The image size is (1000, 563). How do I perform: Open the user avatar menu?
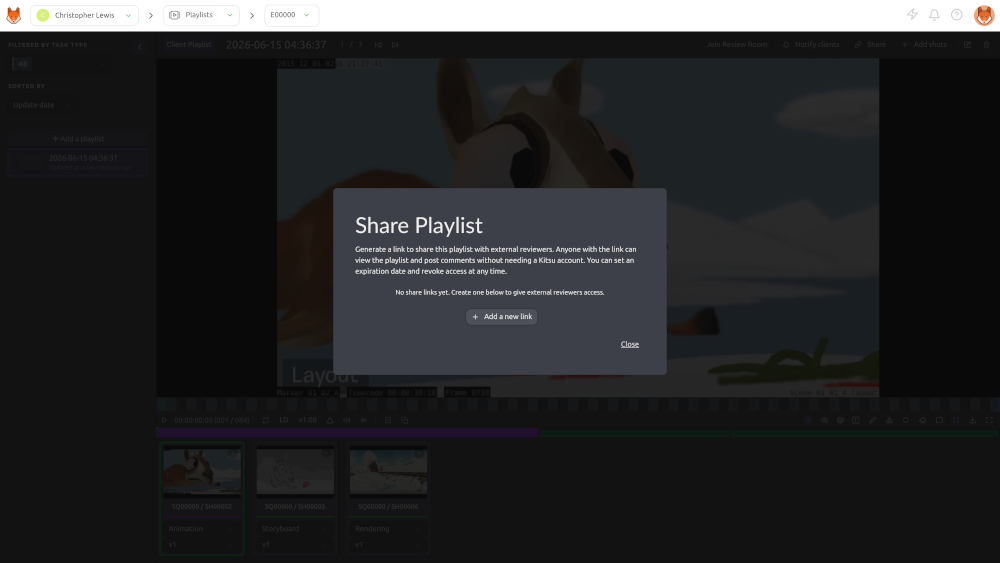click(x=983, y=15)
